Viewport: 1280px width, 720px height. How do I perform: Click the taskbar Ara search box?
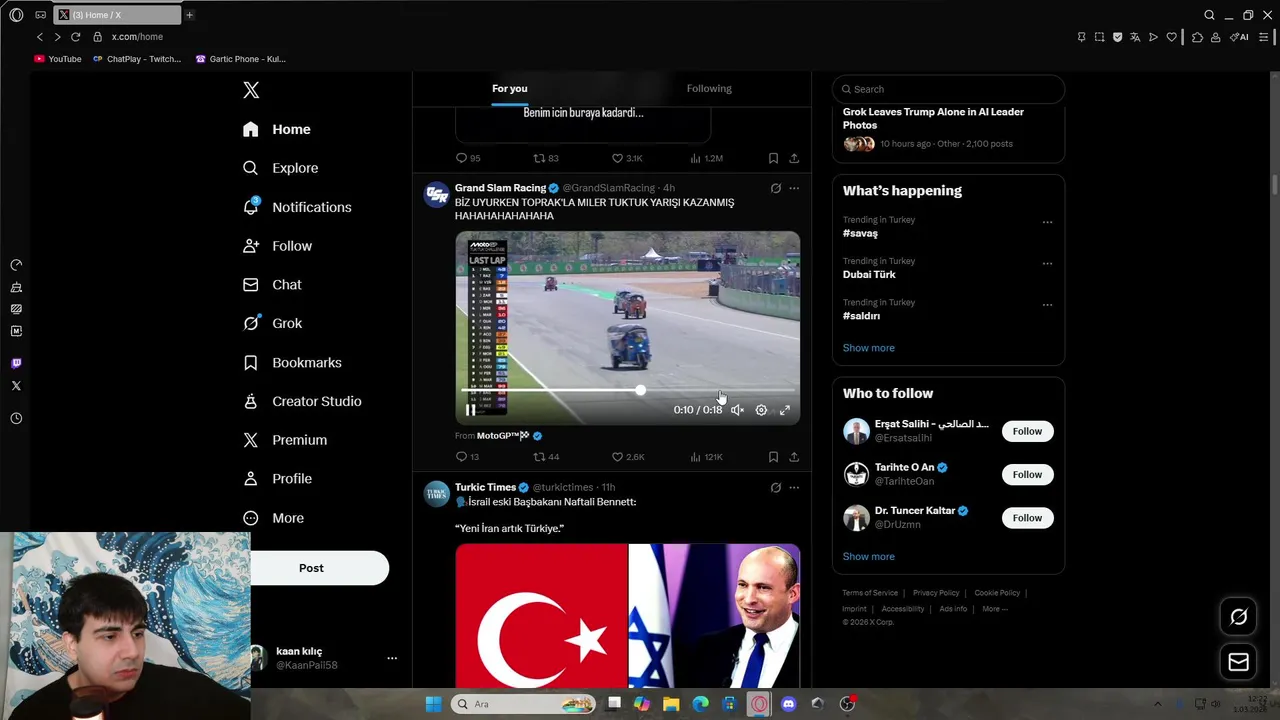(x=523, y=704)
